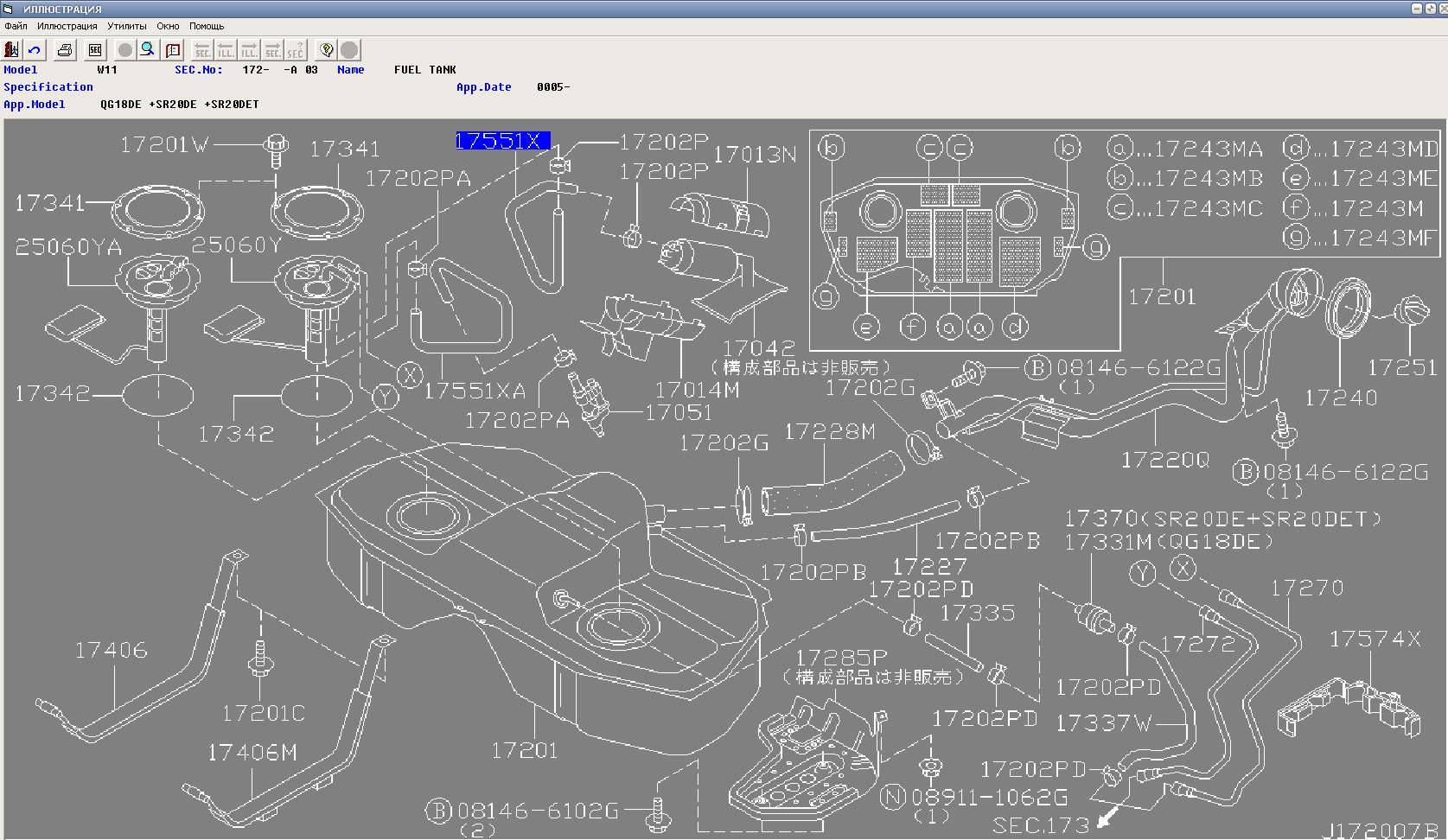This screenshot has height=840, width=1448.
Task: Select part number 17013N in diagram
Action: [755, 155]
